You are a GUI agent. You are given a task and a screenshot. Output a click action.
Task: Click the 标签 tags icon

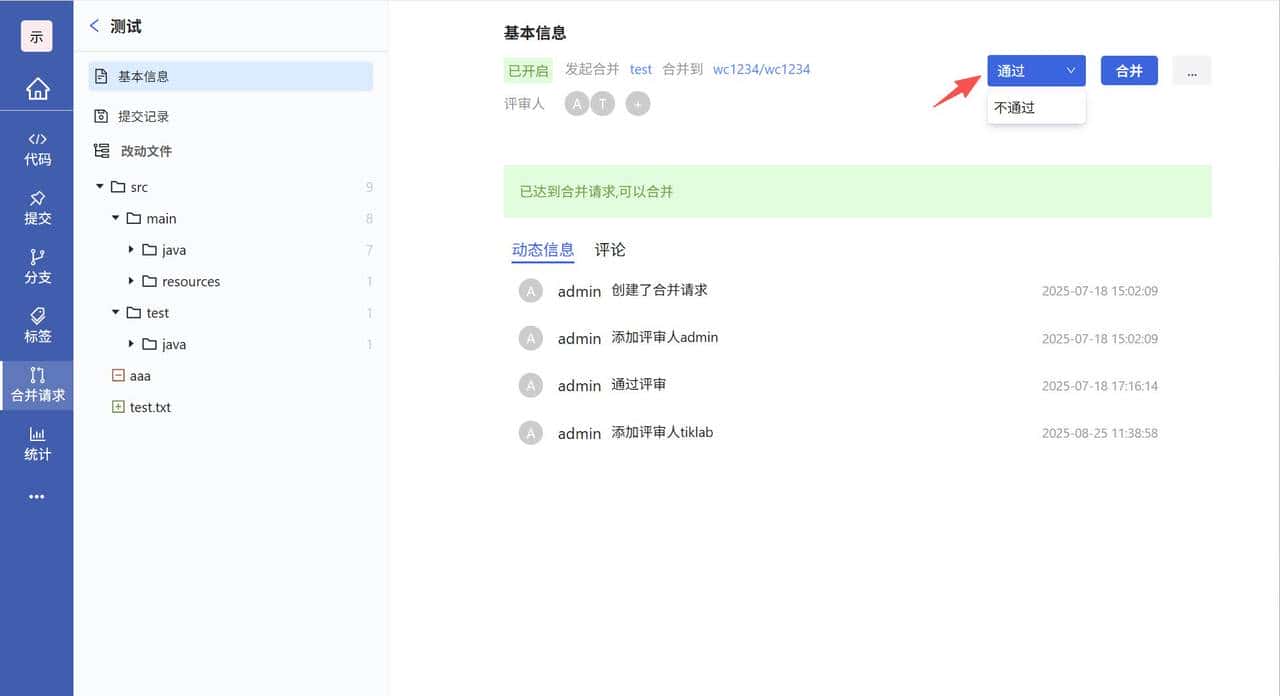tap(37, 327)
